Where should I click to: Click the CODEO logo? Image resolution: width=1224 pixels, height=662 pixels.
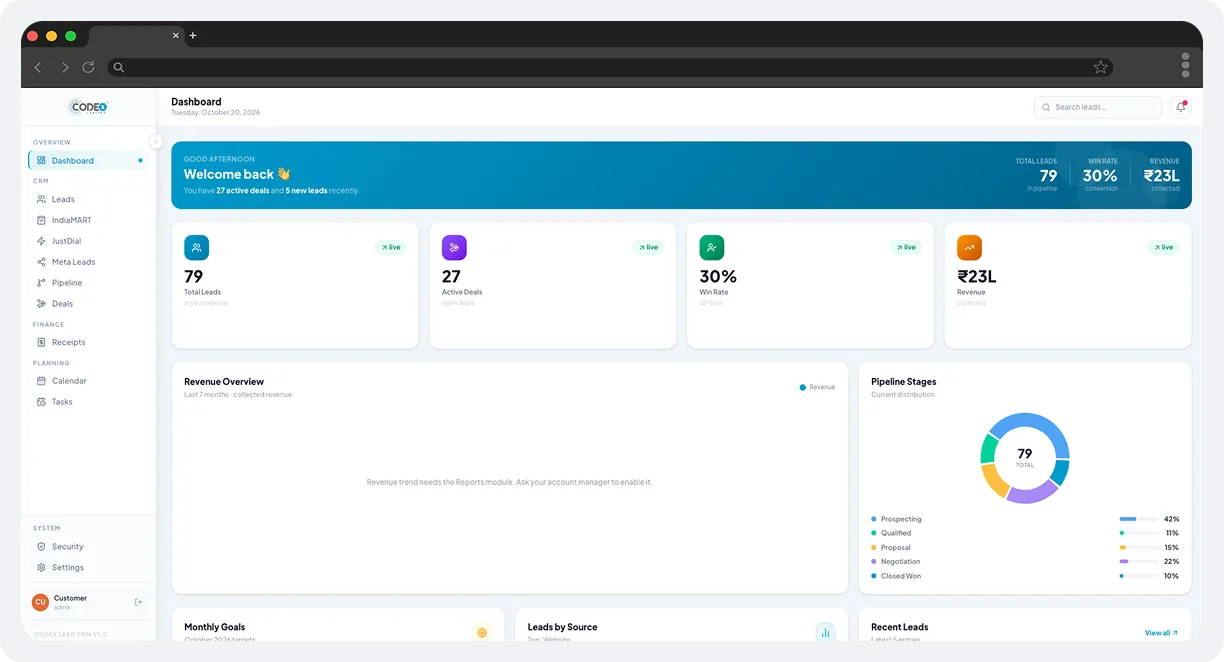click(88, 107)
